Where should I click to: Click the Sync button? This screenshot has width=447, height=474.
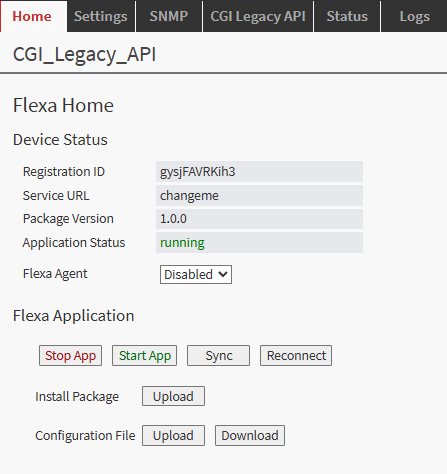tap(218, 356)
